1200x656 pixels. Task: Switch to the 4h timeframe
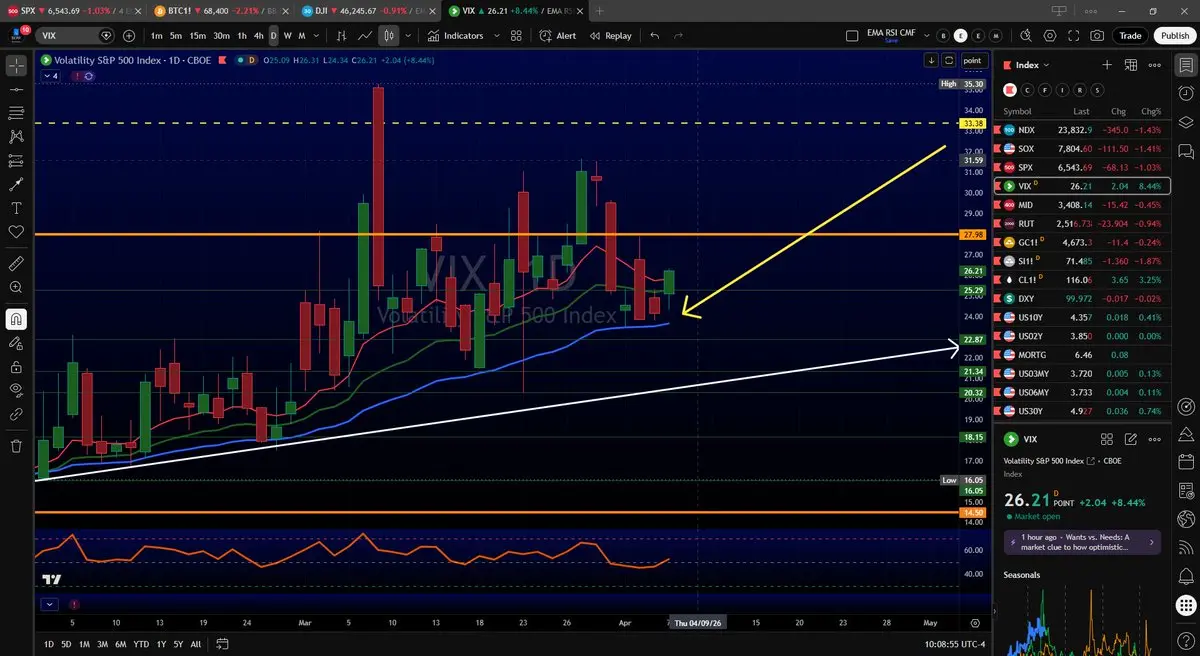tap(259, 36)
